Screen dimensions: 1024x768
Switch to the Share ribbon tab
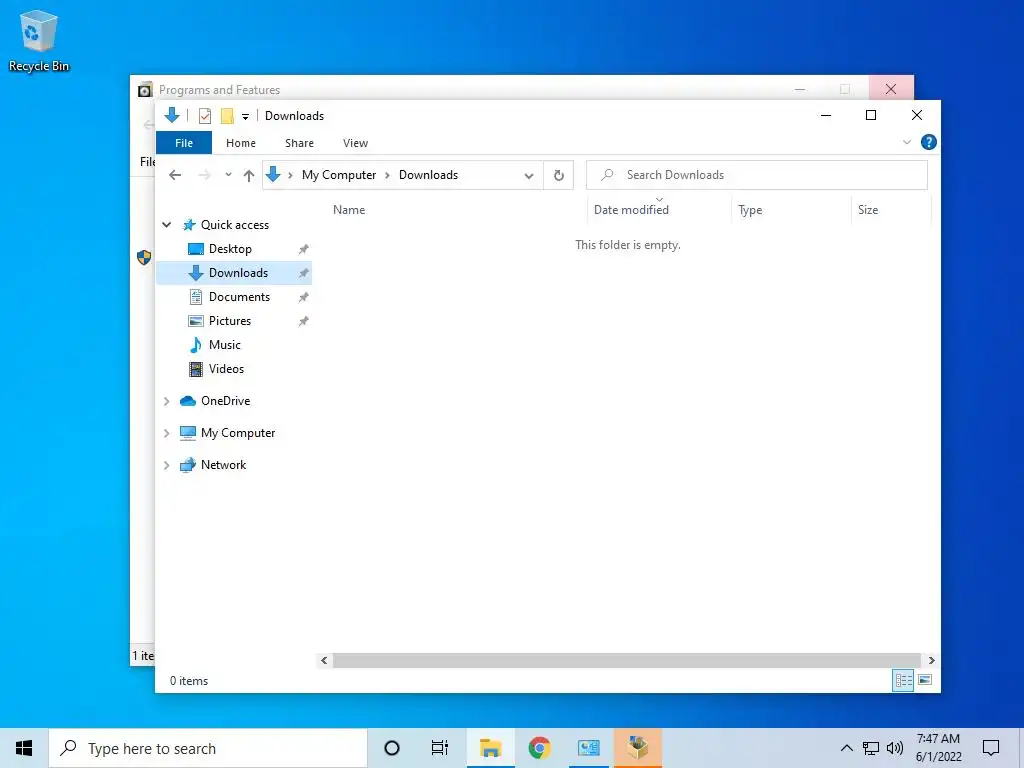299,143
